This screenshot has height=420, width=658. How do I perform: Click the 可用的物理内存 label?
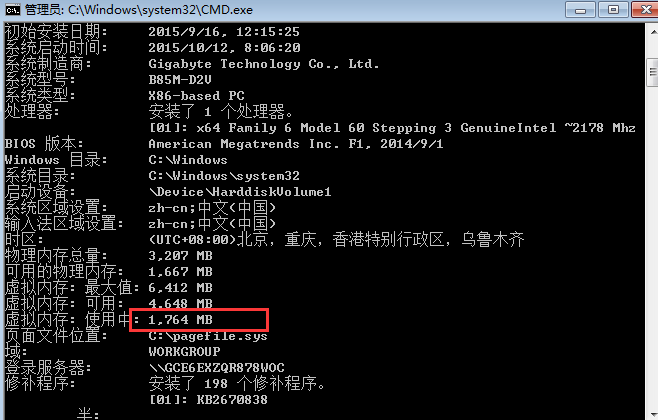tap(63, 272)
